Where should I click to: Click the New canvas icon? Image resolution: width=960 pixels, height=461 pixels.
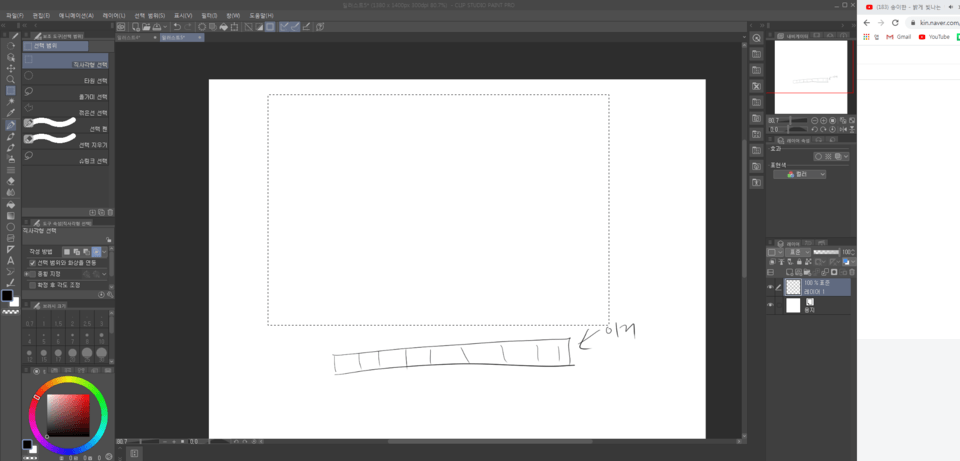pos(135,27)
